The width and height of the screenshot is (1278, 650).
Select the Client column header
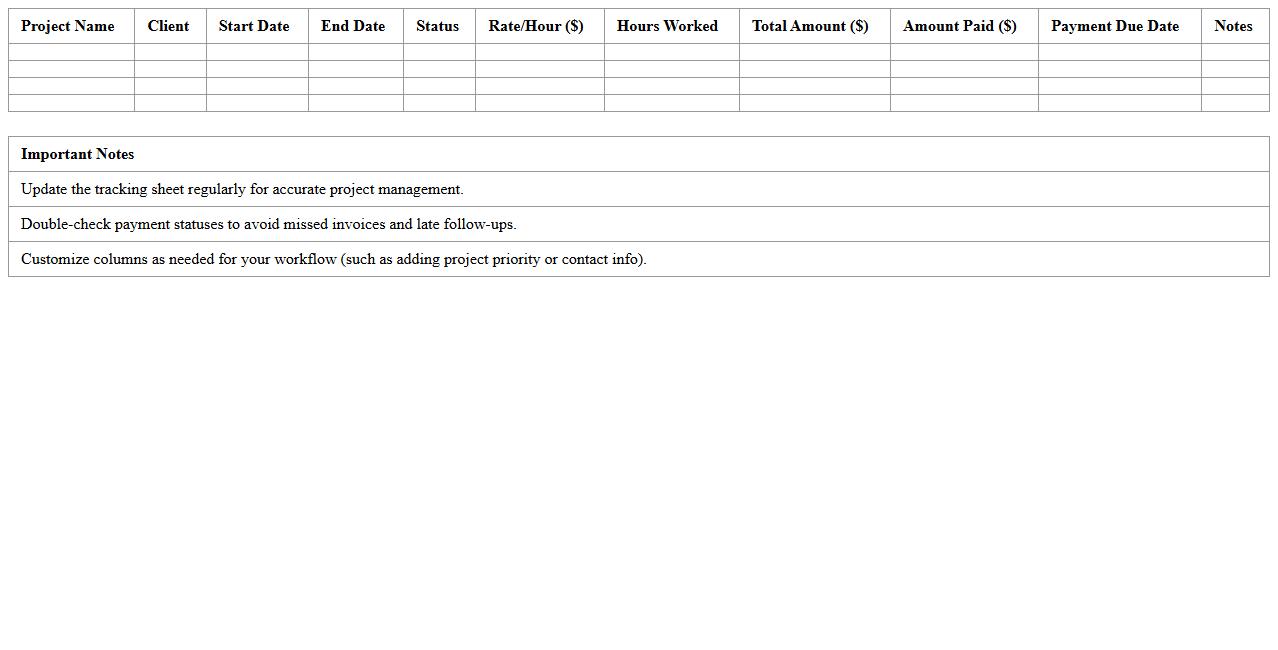click(x=168, y=26)
